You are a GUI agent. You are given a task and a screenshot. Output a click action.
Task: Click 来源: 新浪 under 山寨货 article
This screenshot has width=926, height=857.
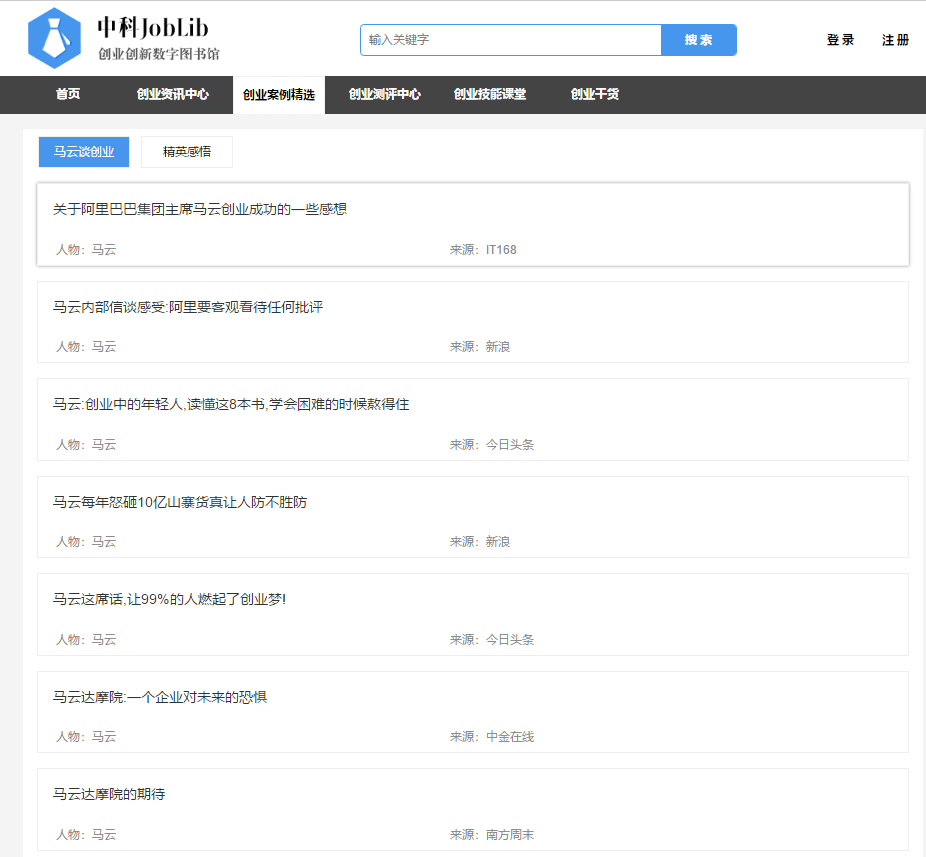pyautogui.click(x=480, y=542)
